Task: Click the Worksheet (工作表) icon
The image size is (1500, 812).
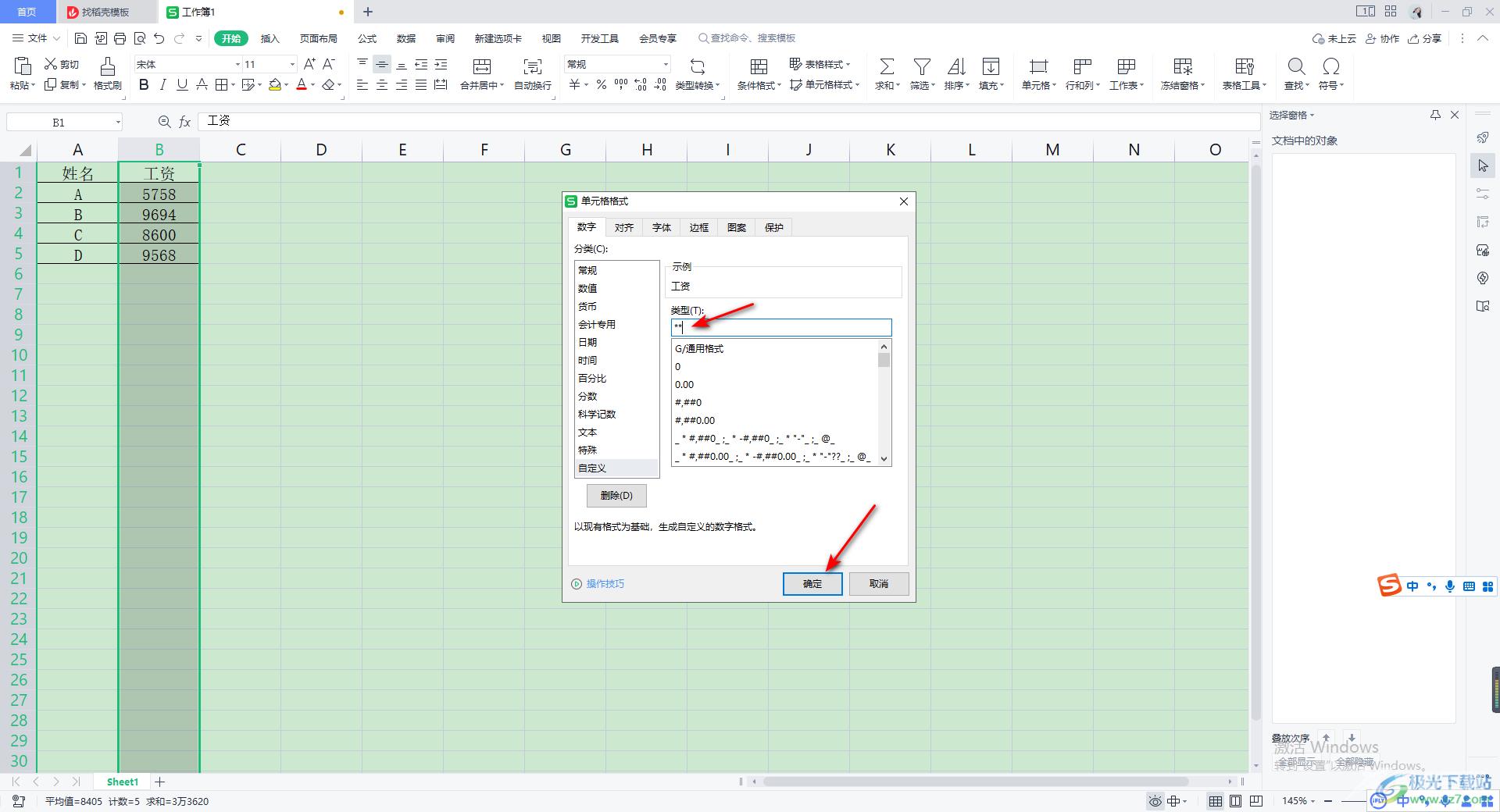Action: click(1126, 66)
